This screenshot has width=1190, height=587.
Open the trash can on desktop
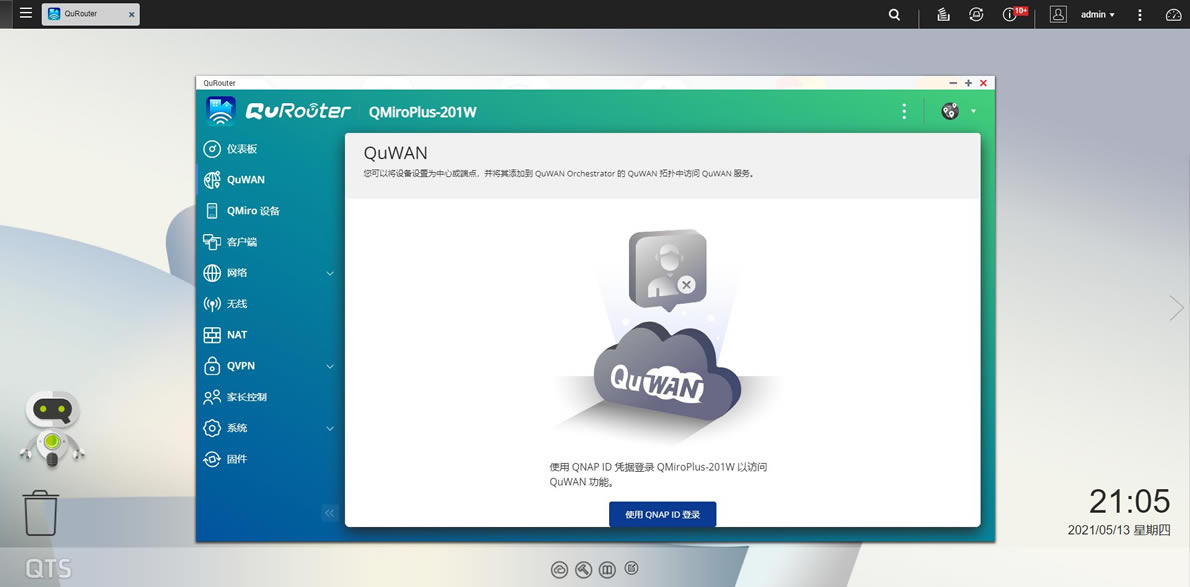[41, 513]
